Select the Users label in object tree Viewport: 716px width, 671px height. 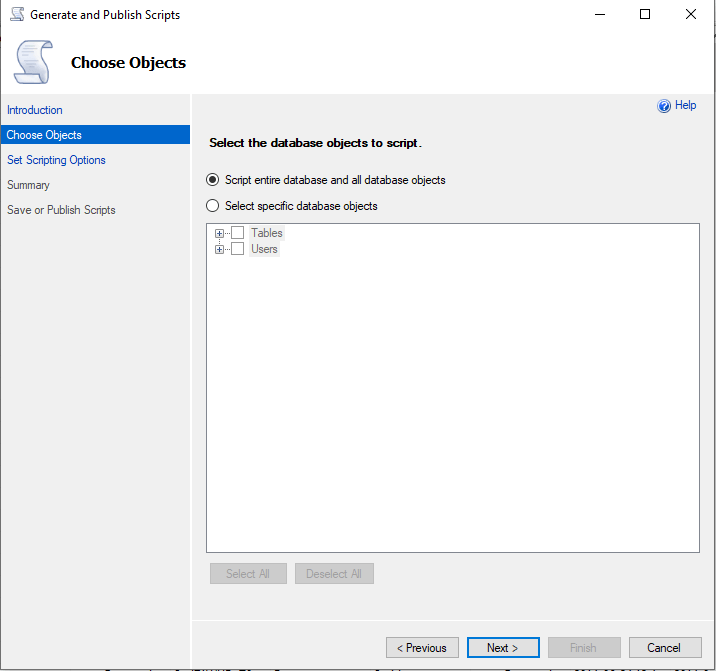[x=264, y=249]
